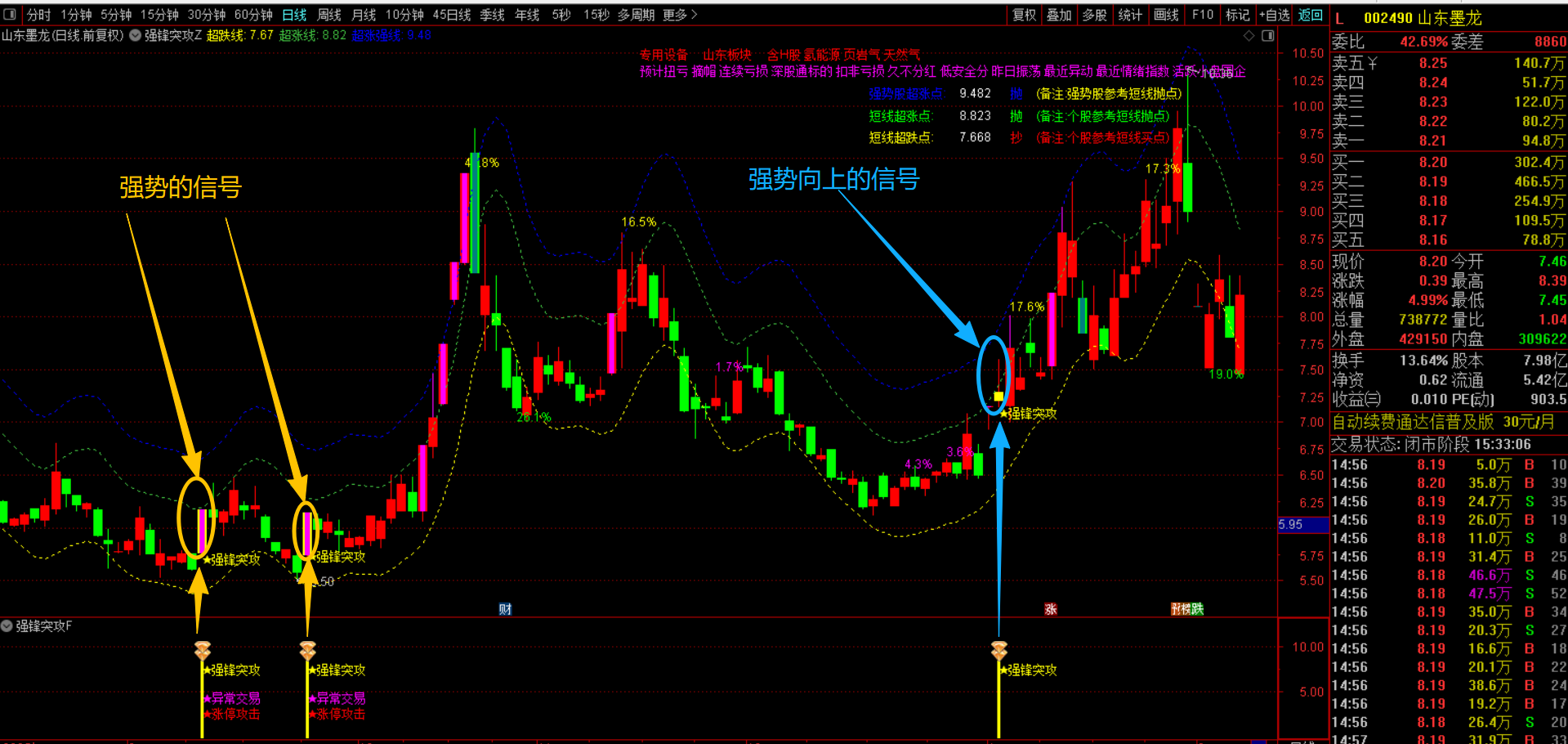The height and width of the screenshot is (744, 1568).
Task: Select the 15秒 period
Action: pos(596,15)
